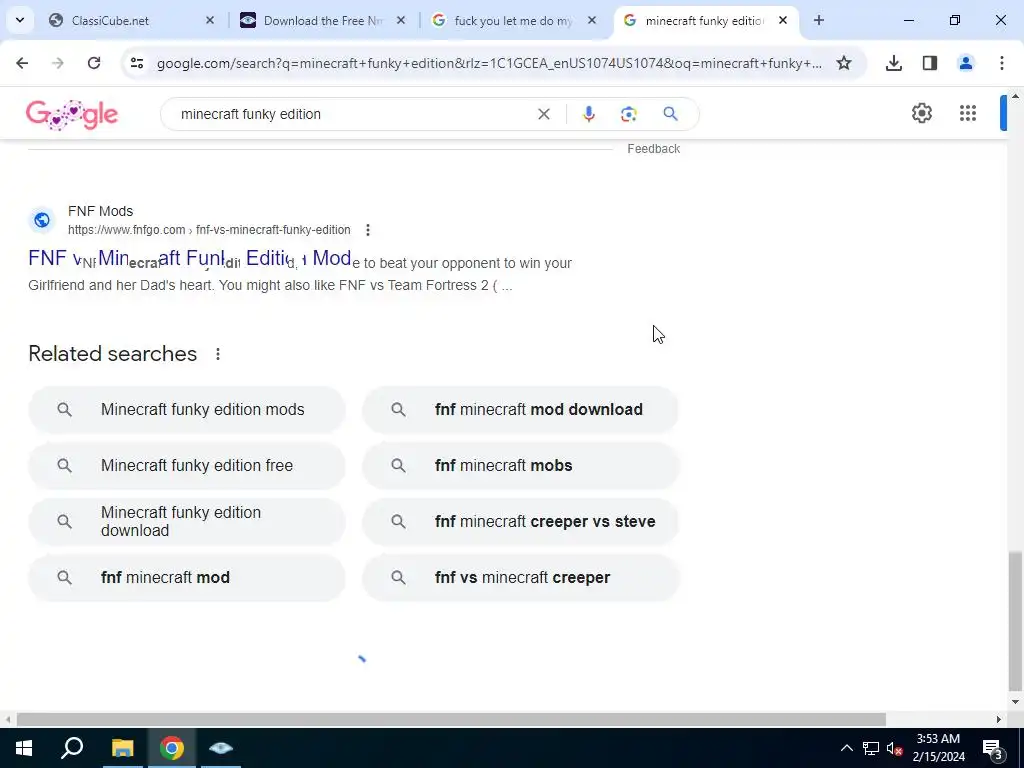Image resolution: width=1024 pixels, height=768 pixels.
Task: Open the taskbar clock showing 3:53 AM
Action: coord(938,748)
